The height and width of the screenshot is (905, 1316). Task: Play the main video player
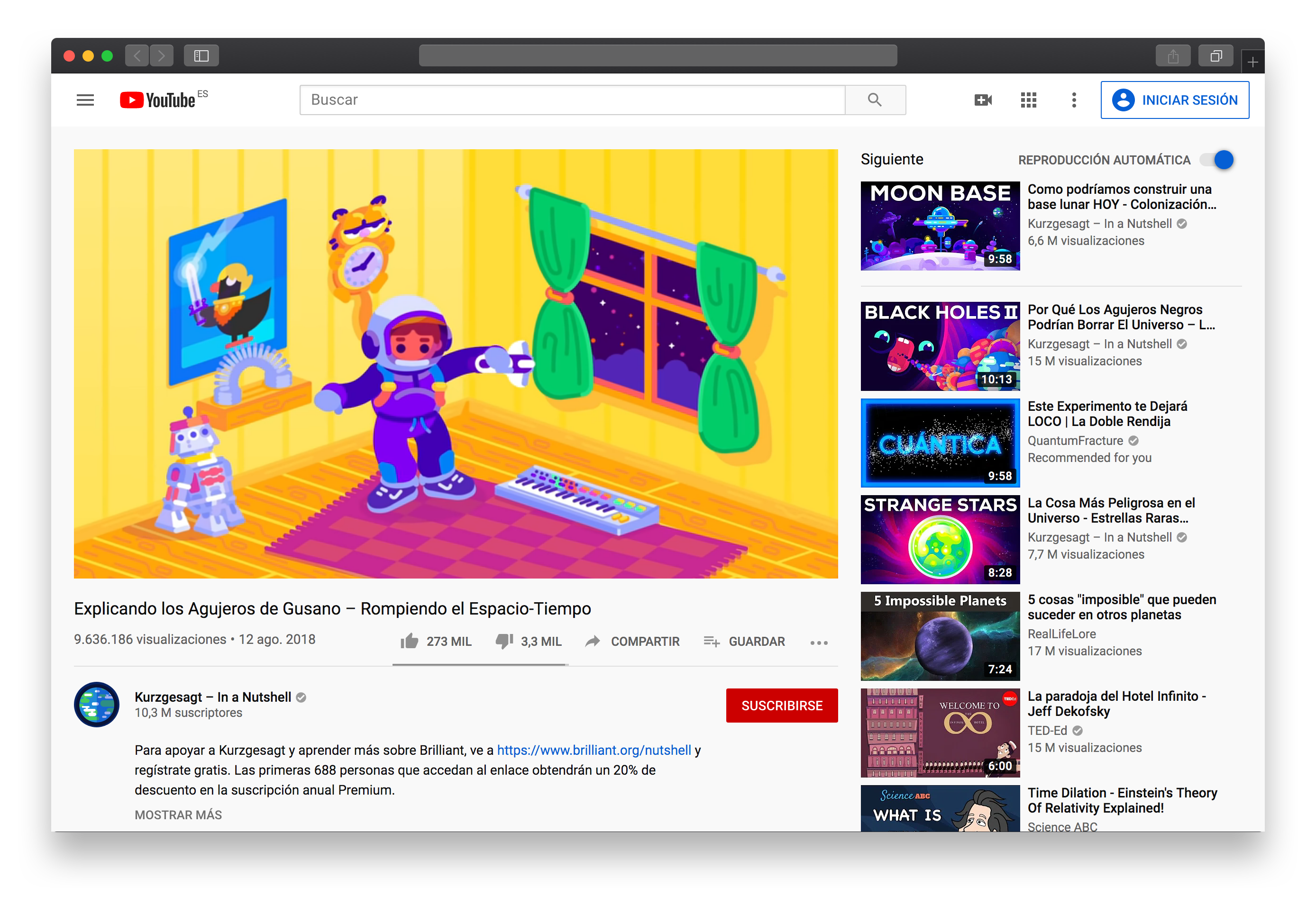pyautogui.click(x=456, y=363)
